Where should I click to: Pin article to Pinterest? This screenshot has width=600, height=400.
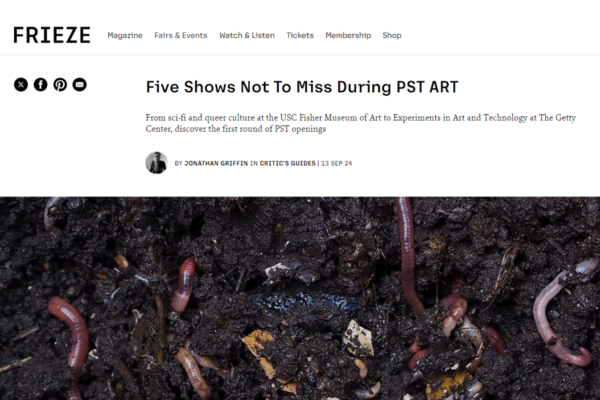[60, 84]
